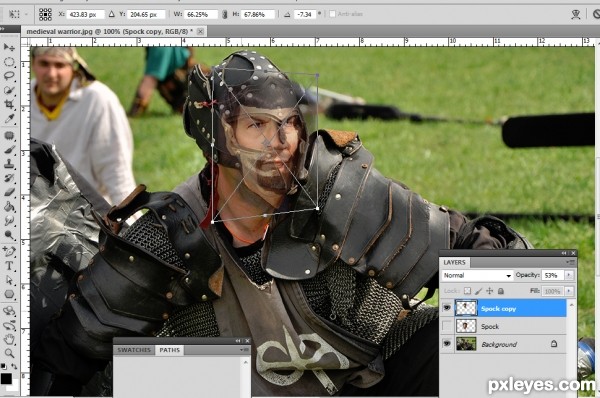Toggle the maintain aspect ratio link
Viewport: 600px width, 398px height.
pyautogui.click(x=225, y=15)
